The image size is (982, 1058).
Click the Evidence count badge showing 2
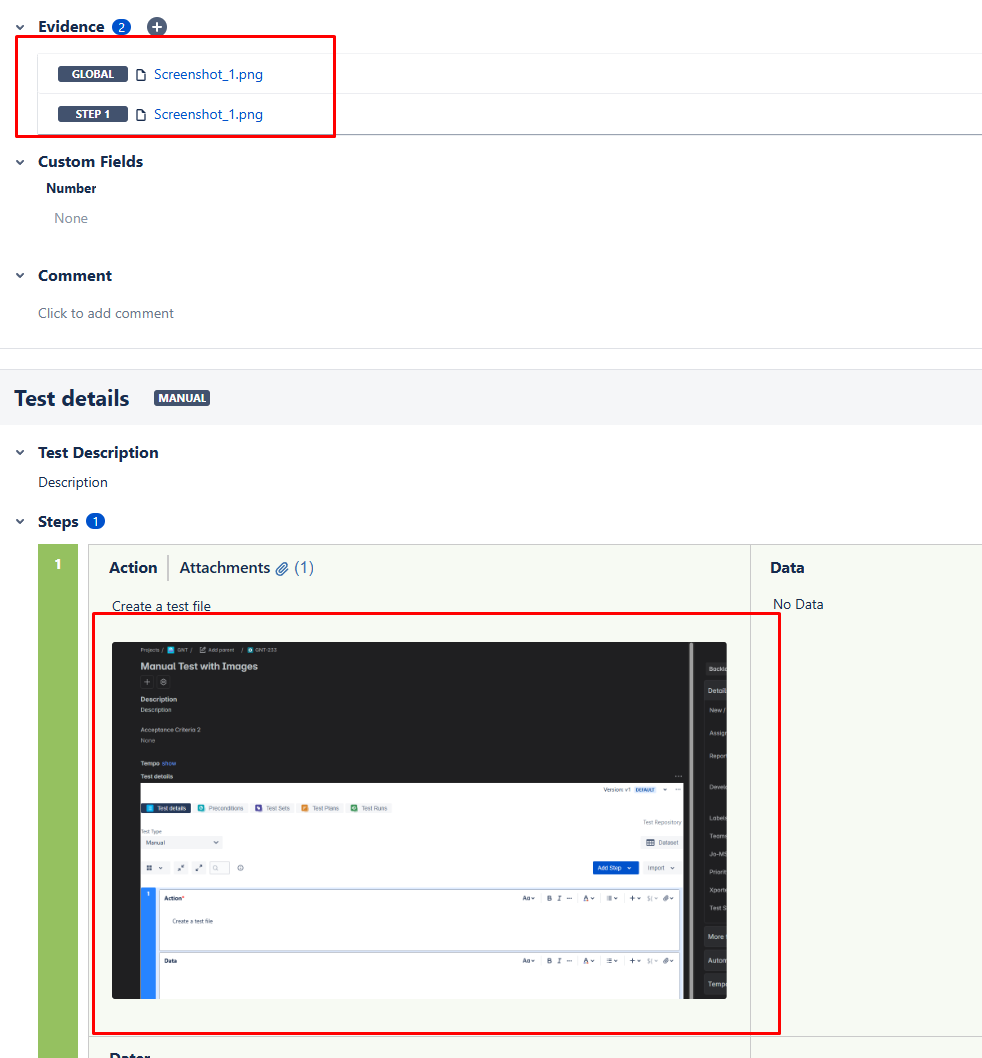(121, 27)
